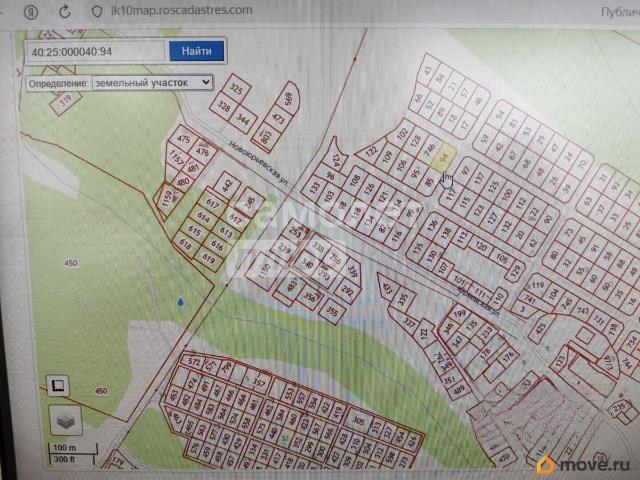Select parcel 1157 on the map

pyautogui.click(x=176, y=158)
